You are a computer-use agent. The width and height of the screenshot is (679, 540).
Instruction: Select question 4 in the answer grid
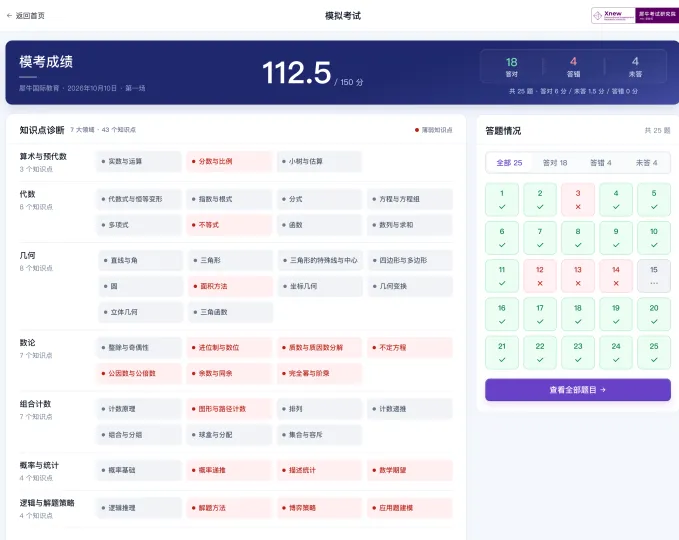pos(616,200)
